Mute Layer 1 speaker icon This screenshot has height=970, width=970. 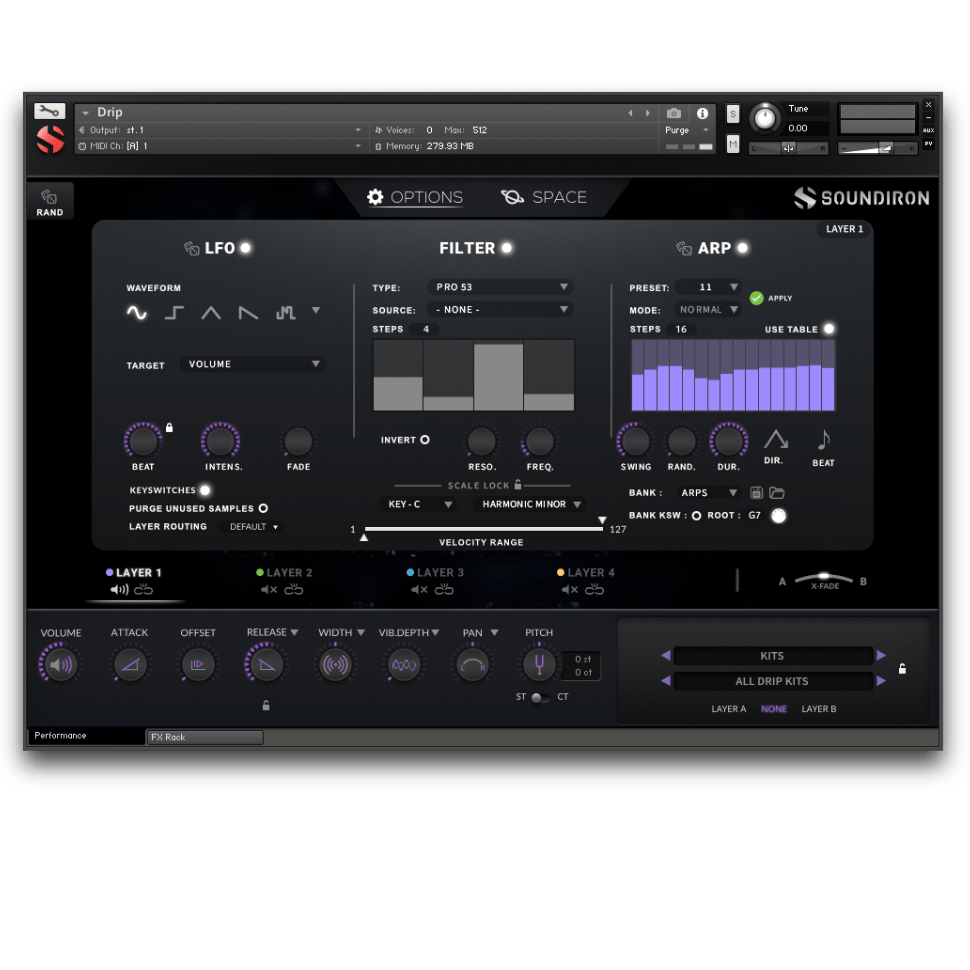point(119,590)
